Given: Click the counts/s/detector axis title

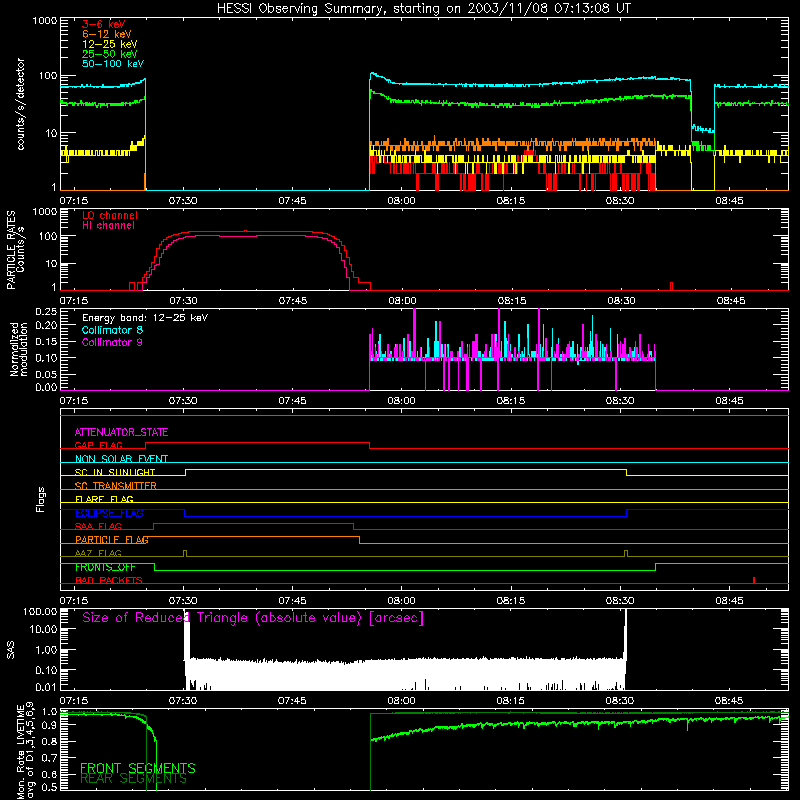Looking at the screenshot, I should click(x=21, y=104).
